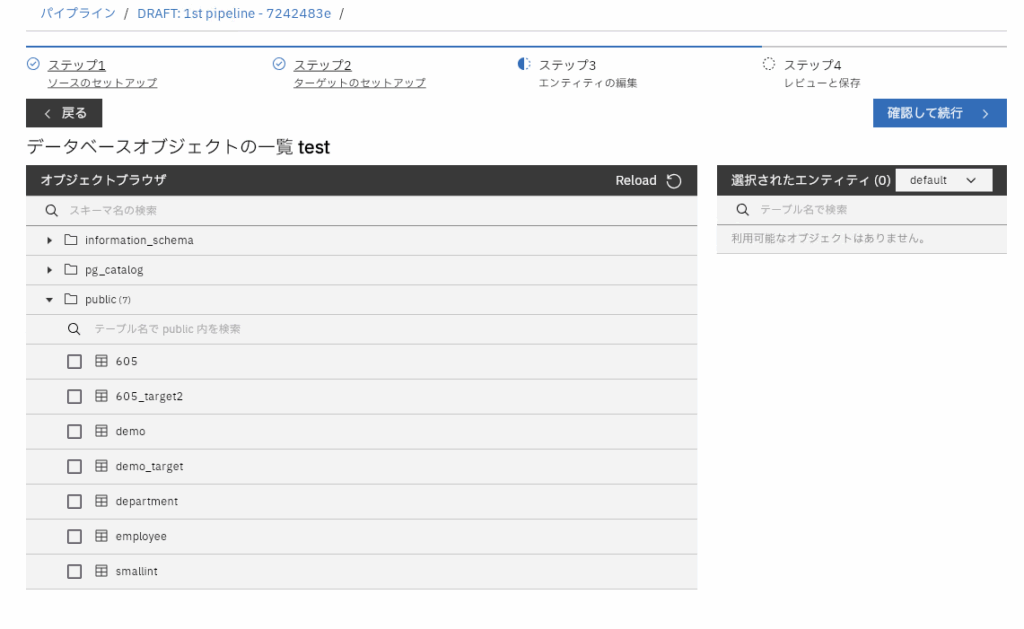Click the information_schema folder icon
Screen dimensions: 1024x629
coord(71,240)
